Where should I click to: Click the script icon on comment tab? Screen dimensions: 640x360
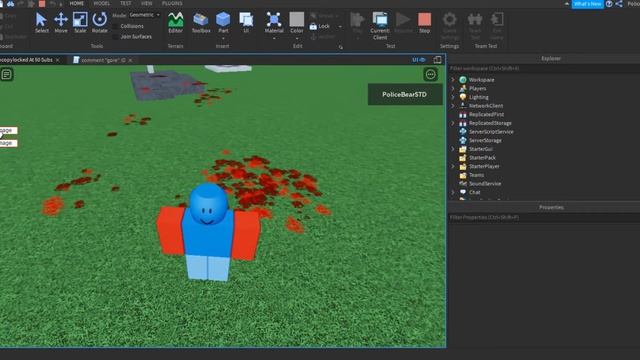(x=76, y=60)
